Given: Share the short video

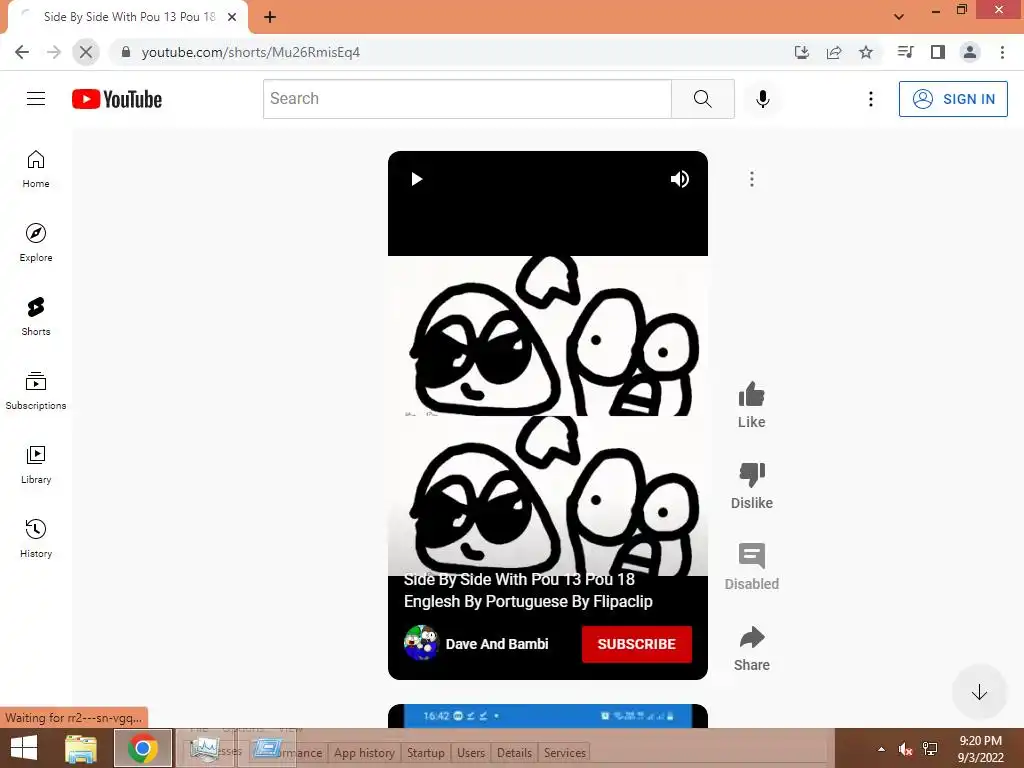Looking at the screenshot, I should [752, 648].
